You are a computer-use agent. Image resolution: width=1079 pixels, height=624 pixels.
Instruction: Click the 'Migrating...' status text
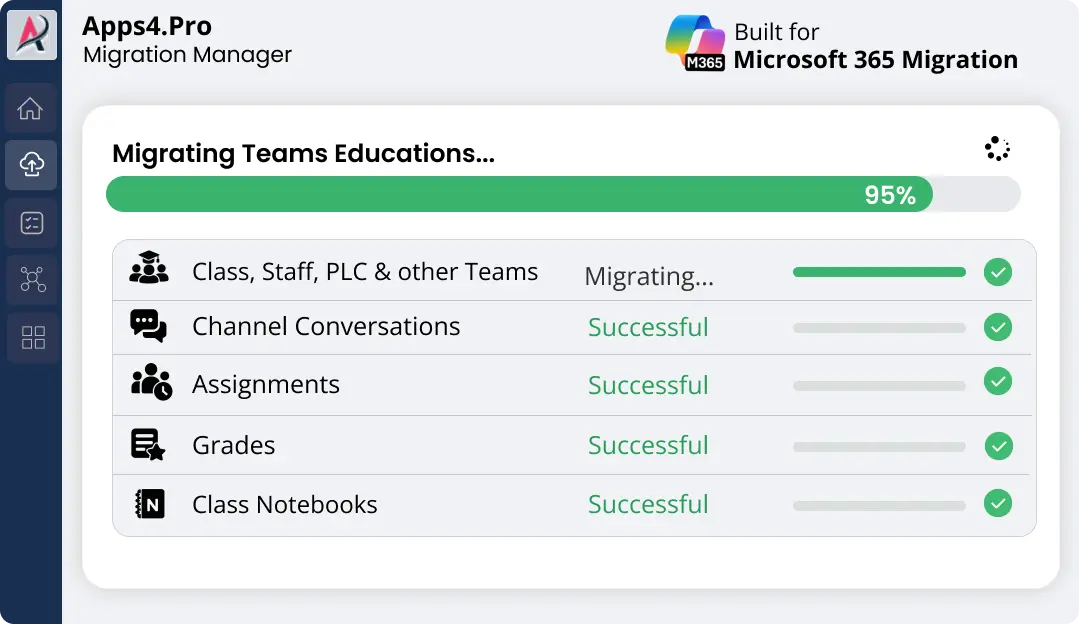[x=649, y=277]
